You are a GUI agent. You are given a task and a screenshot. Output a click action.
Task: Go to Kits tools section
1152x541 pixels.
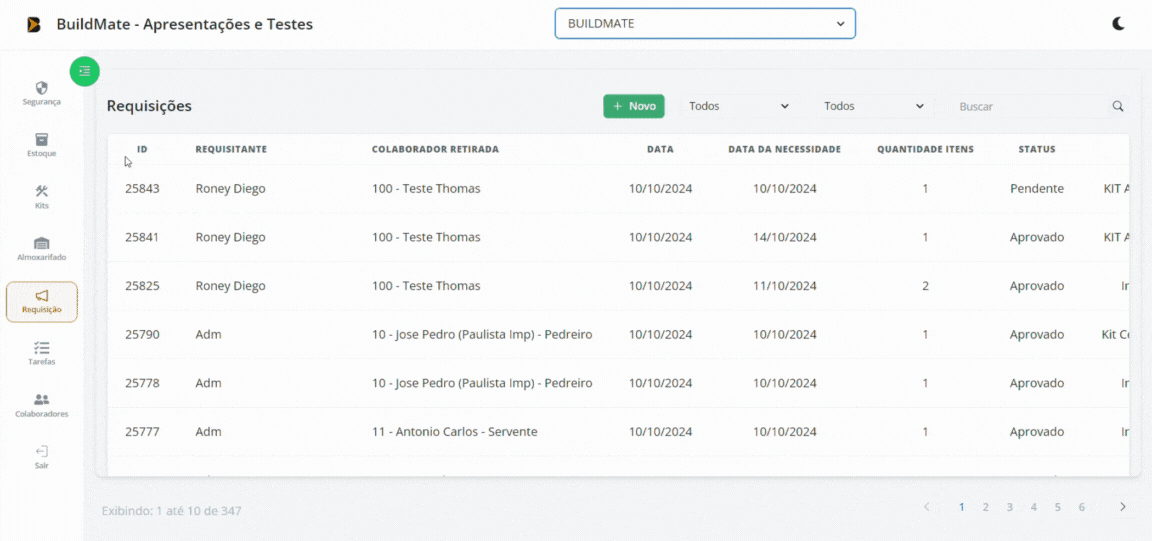pyautogui.click(x=42, y=197)
